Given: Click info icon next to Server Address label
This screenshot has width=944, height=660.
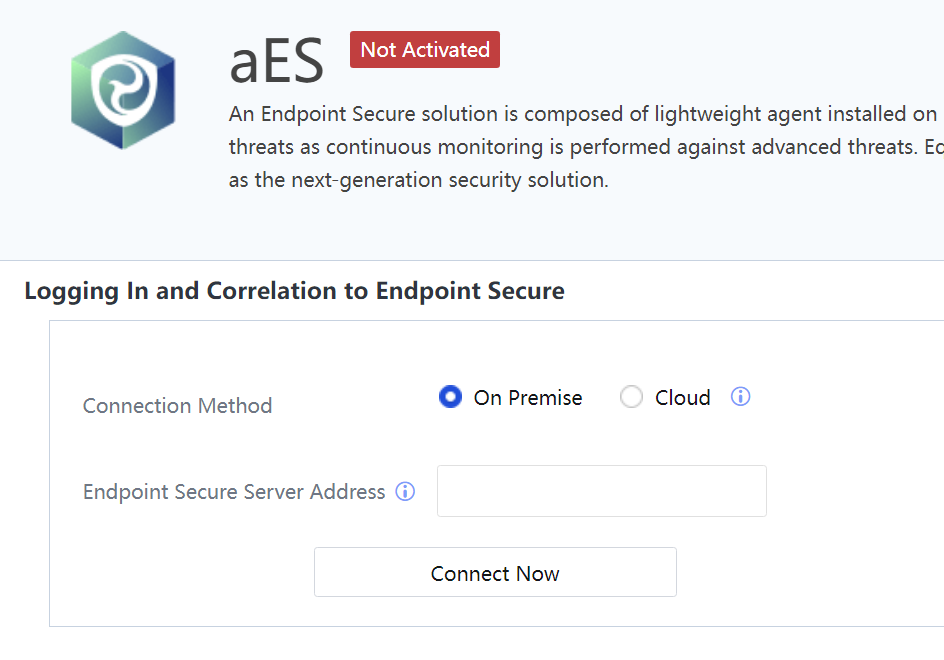Looking at the screenshot, I should [x=405, y=491].
